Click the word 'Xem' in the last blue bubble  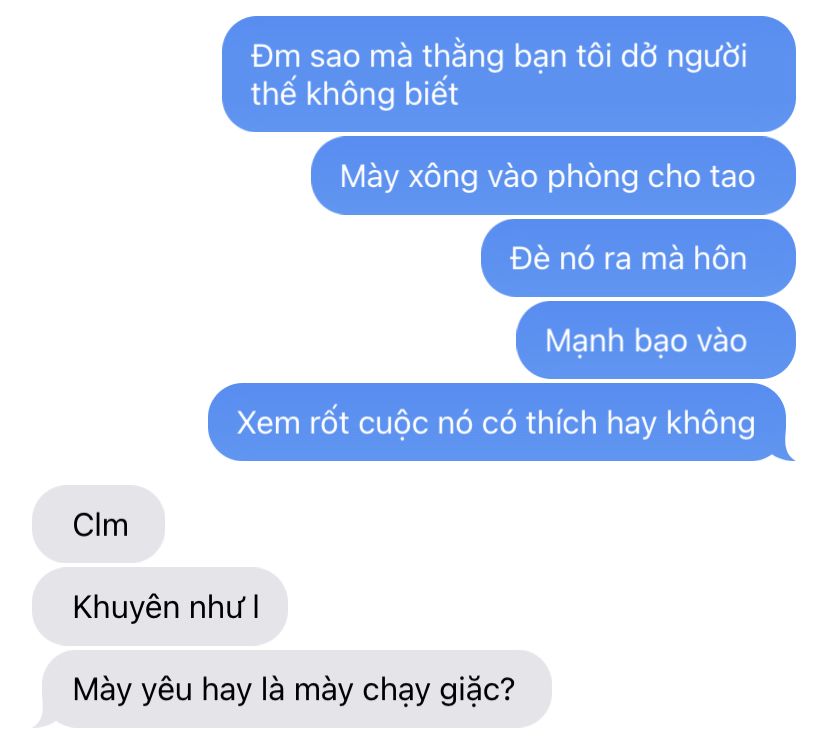(268, 423)
